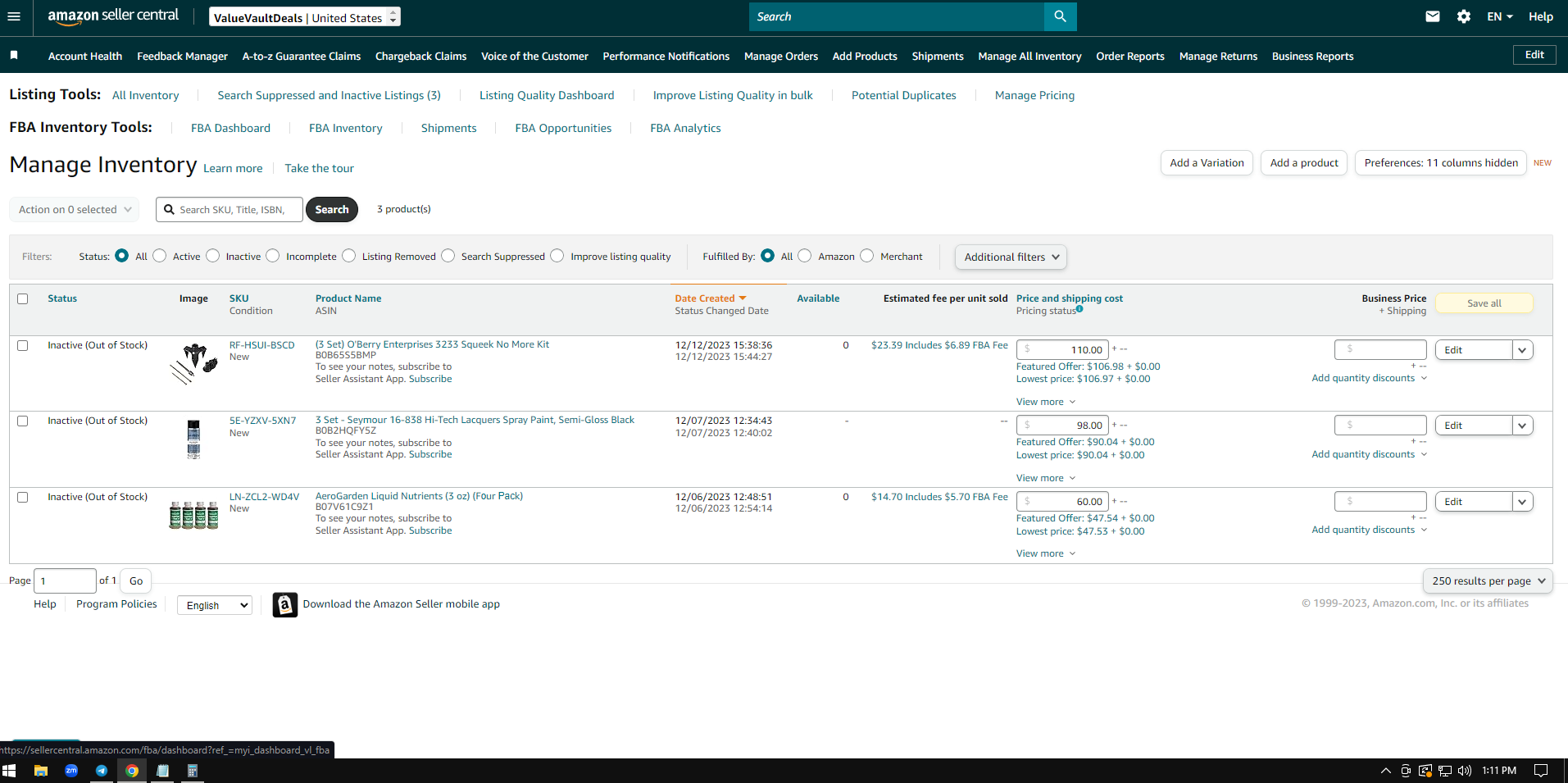The height and width of the screenshot is (783, 1568).
Task: Sort by the Date Created column
Action: pyautogui.click(x=711, y=298)
